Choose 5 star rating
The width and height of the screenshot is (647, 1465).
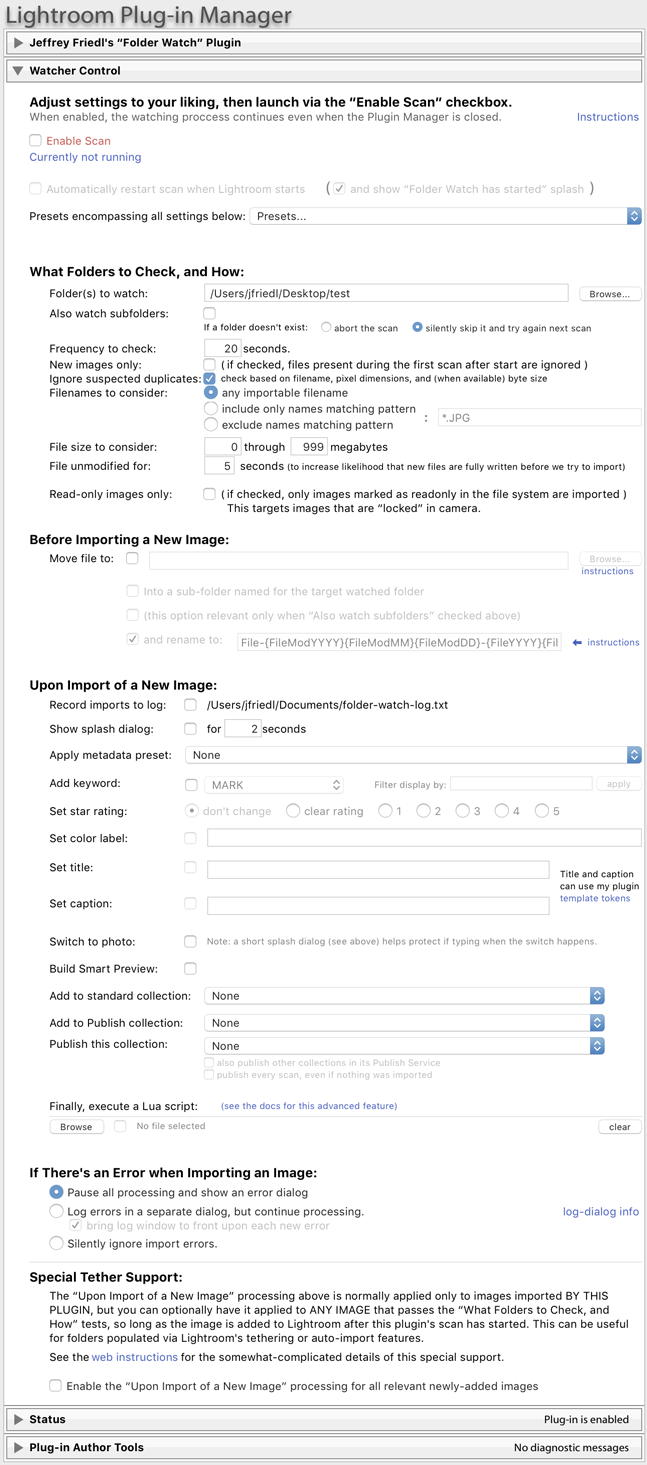542,811
